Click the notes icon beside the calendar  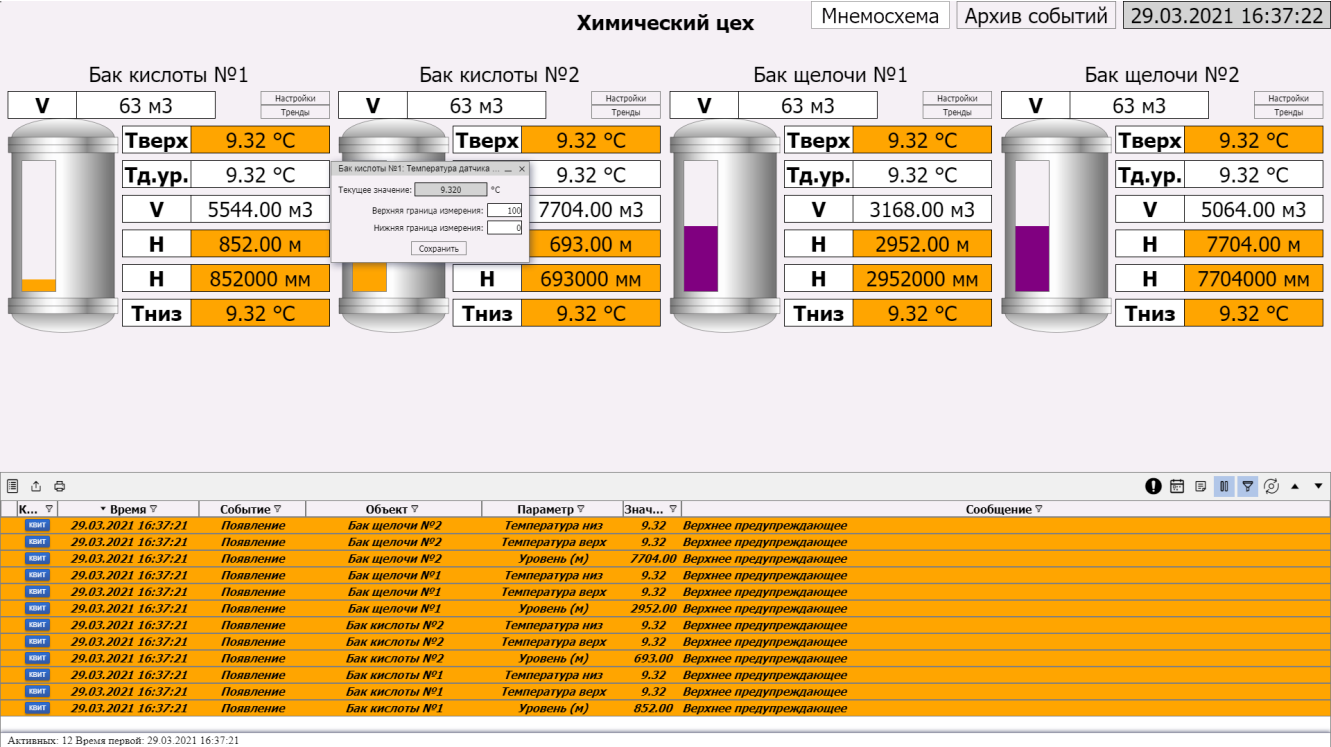(1201, 486)
